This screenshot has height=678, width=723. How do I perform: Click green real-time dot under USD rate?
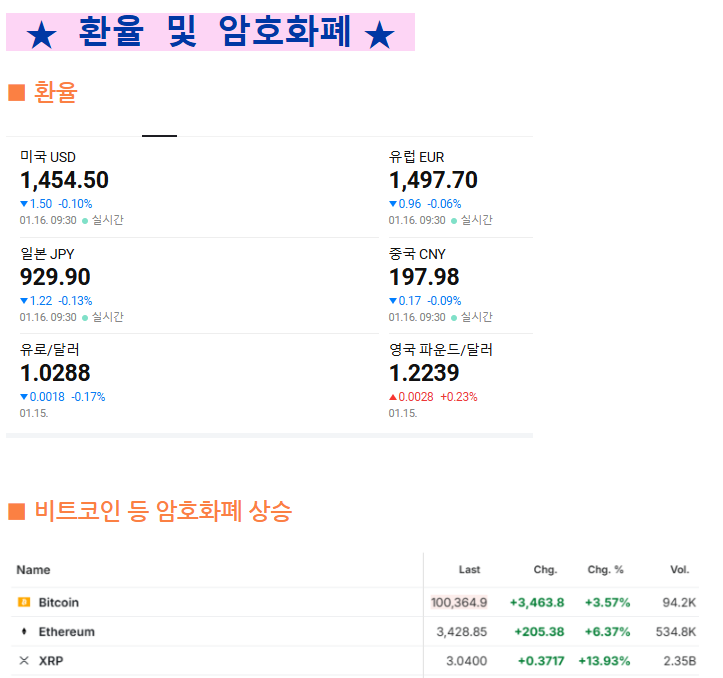click(x=85, y=221)
